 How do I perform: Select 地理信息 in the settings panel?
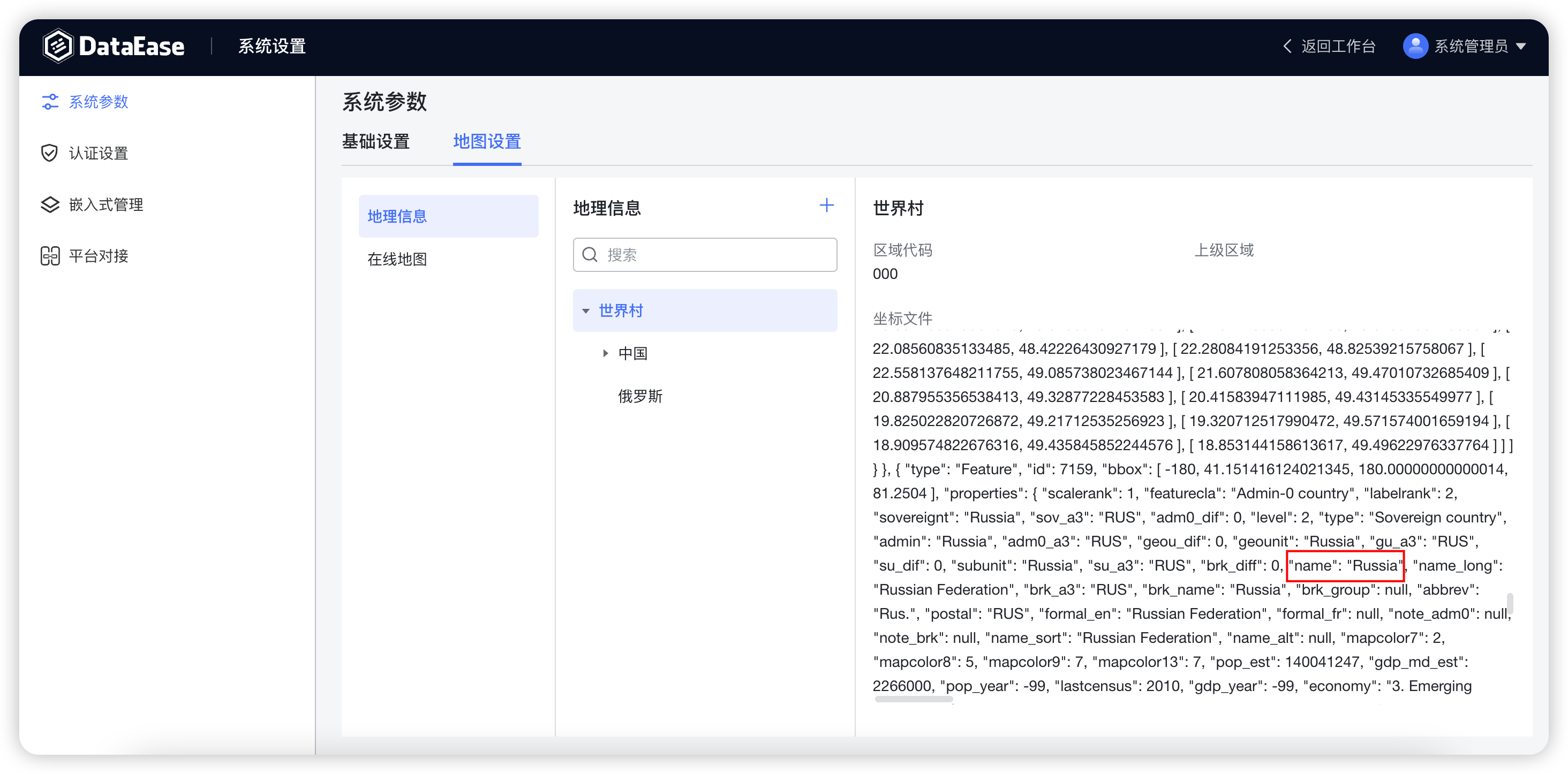(x=396, y=216)
